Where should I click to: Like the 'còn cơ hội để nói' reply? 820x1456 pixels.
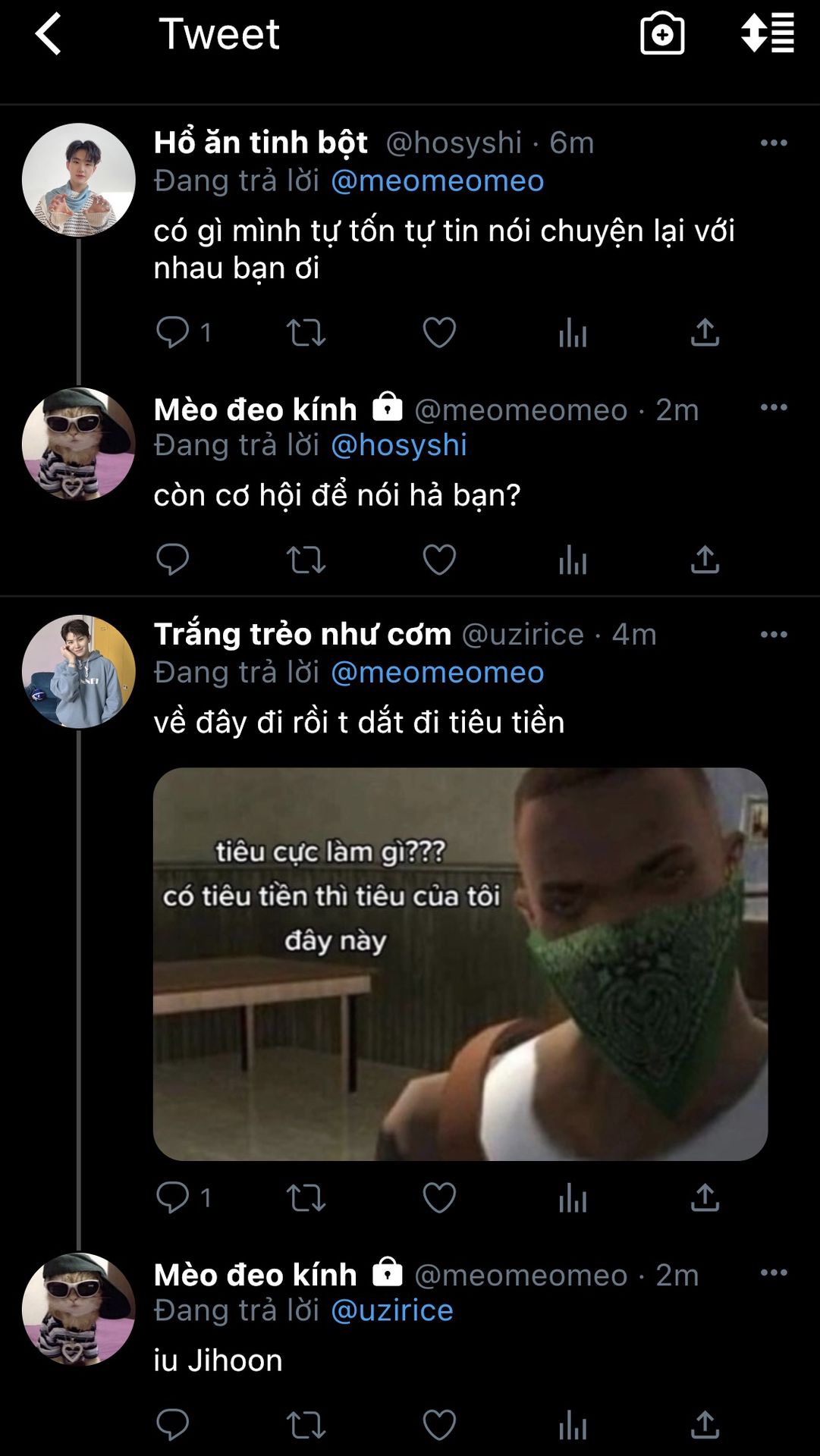[x=439, y=560]
